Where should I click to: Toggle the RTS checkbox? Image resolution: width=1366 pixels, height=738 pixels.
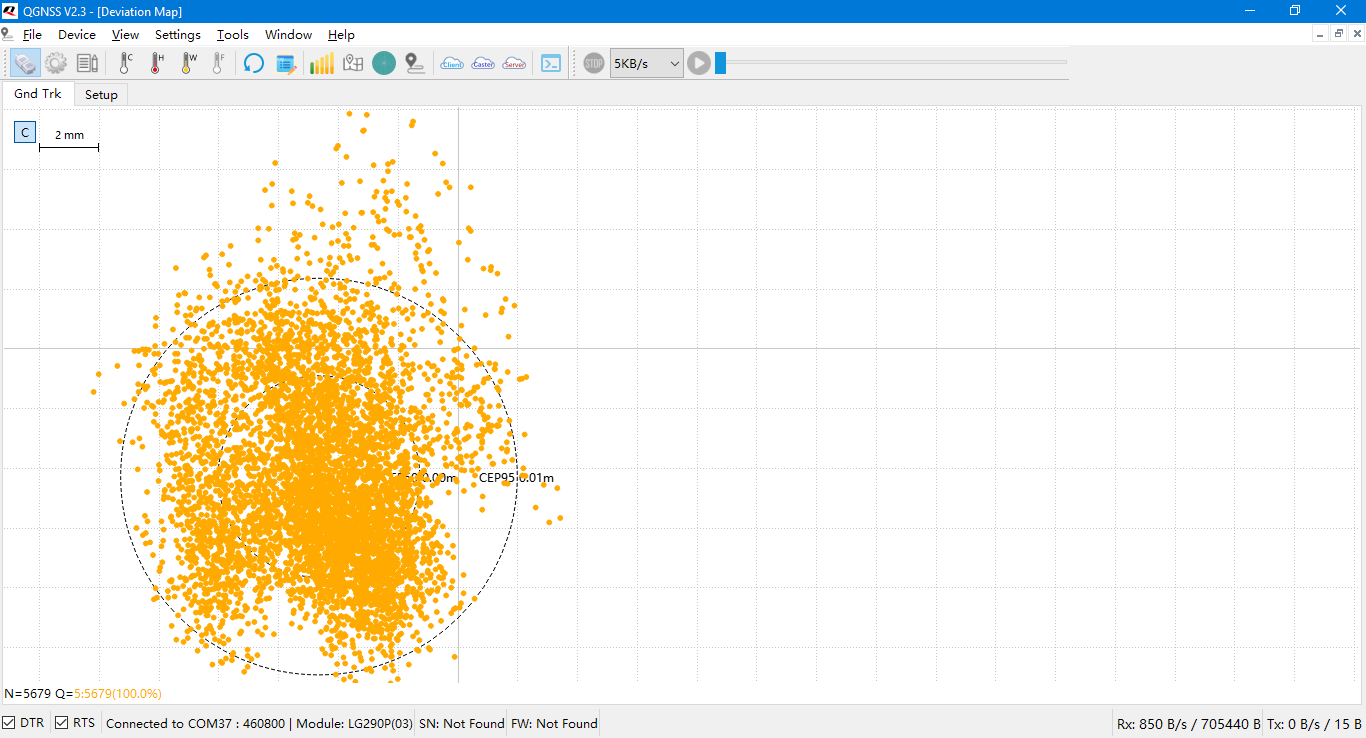62,723
